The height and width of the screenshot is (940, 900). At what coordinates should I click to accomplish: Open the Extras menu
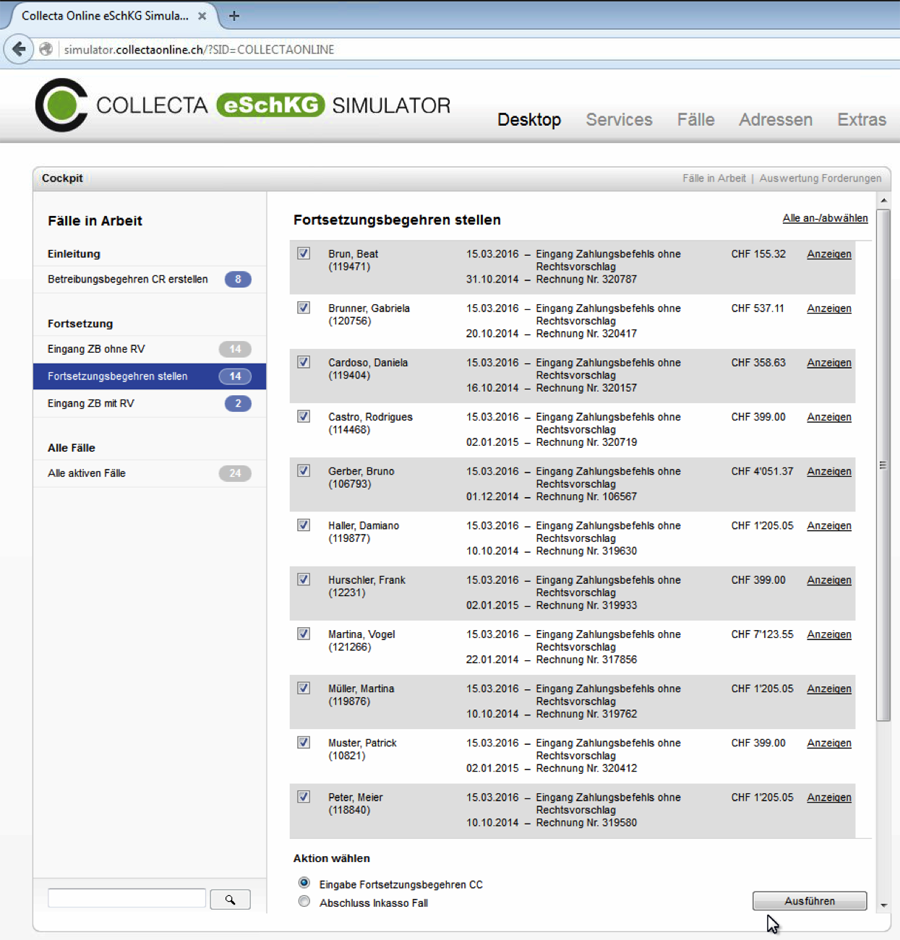862,119
